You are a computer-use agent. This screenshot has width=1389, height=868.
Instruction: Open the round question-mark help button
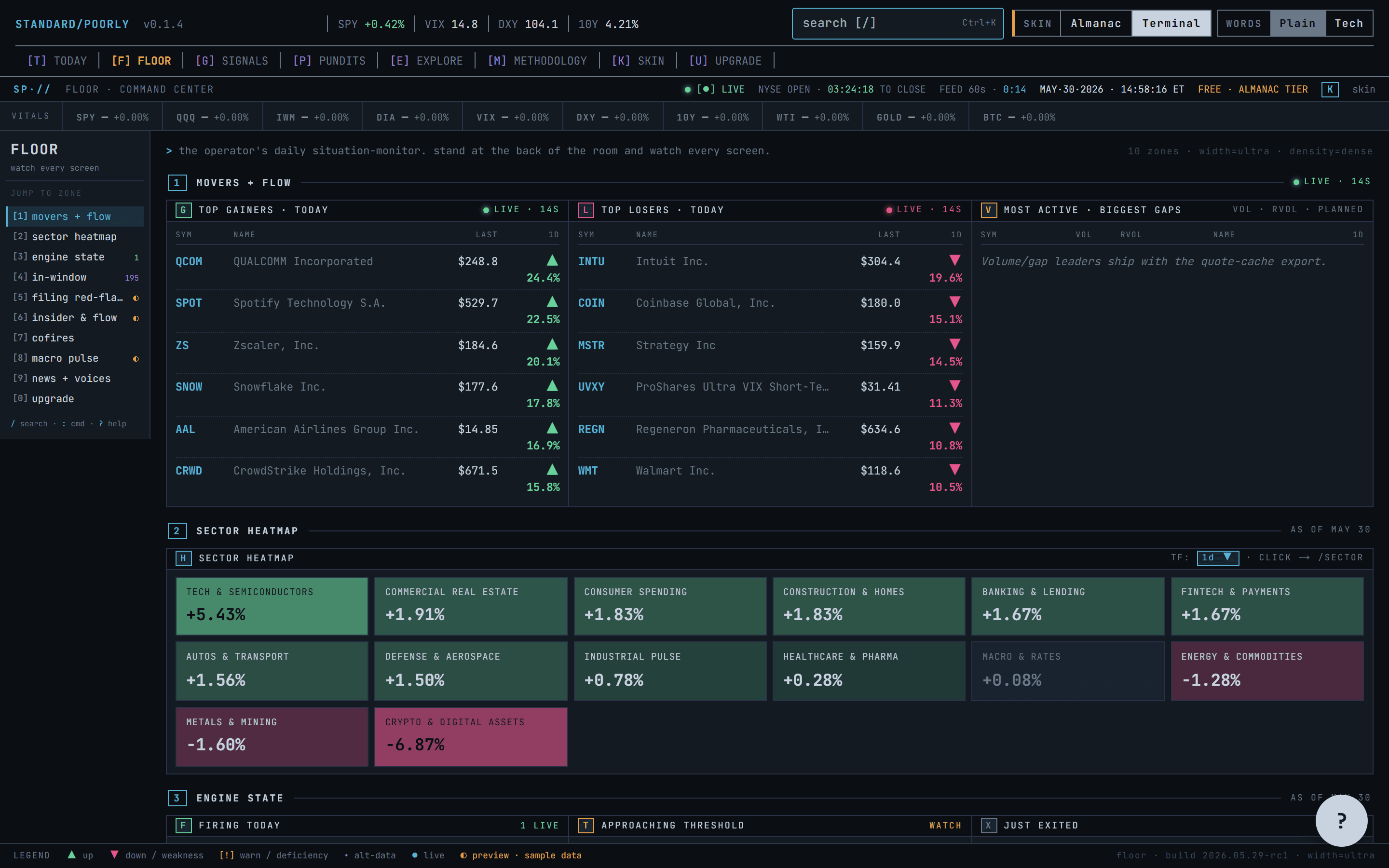[x=1341, y=820]
